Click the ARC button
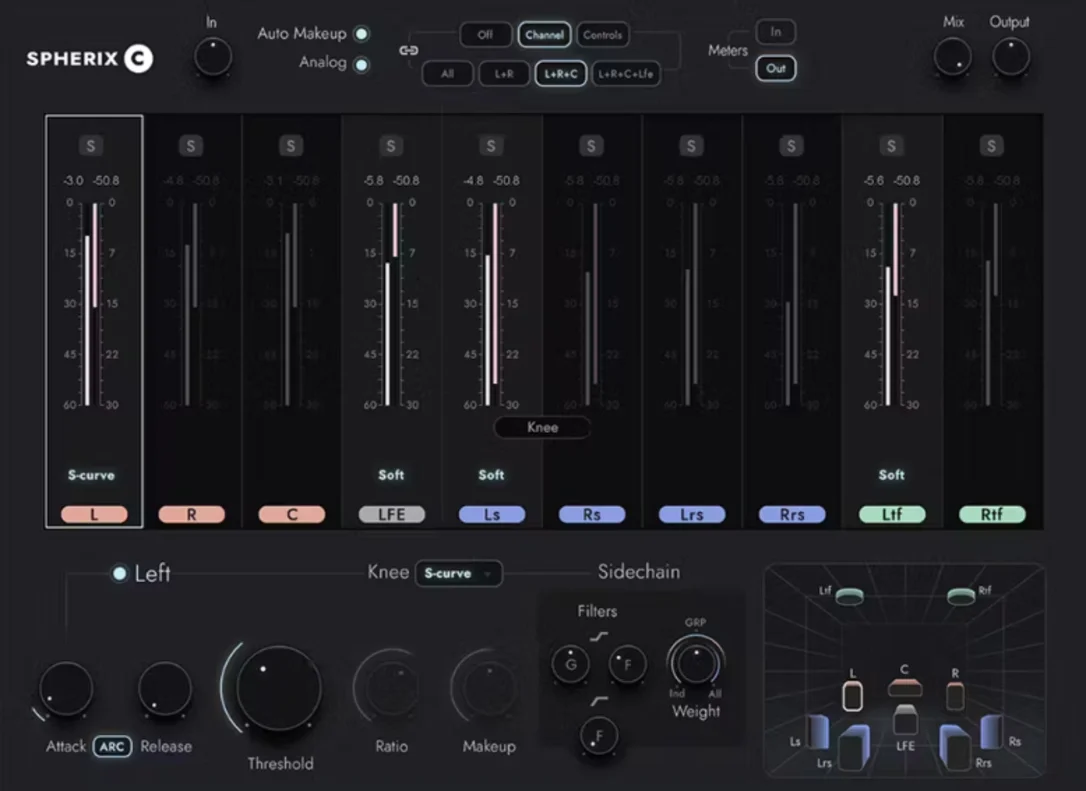Screen dimensions: 1086x791 (x=112, y=747)
